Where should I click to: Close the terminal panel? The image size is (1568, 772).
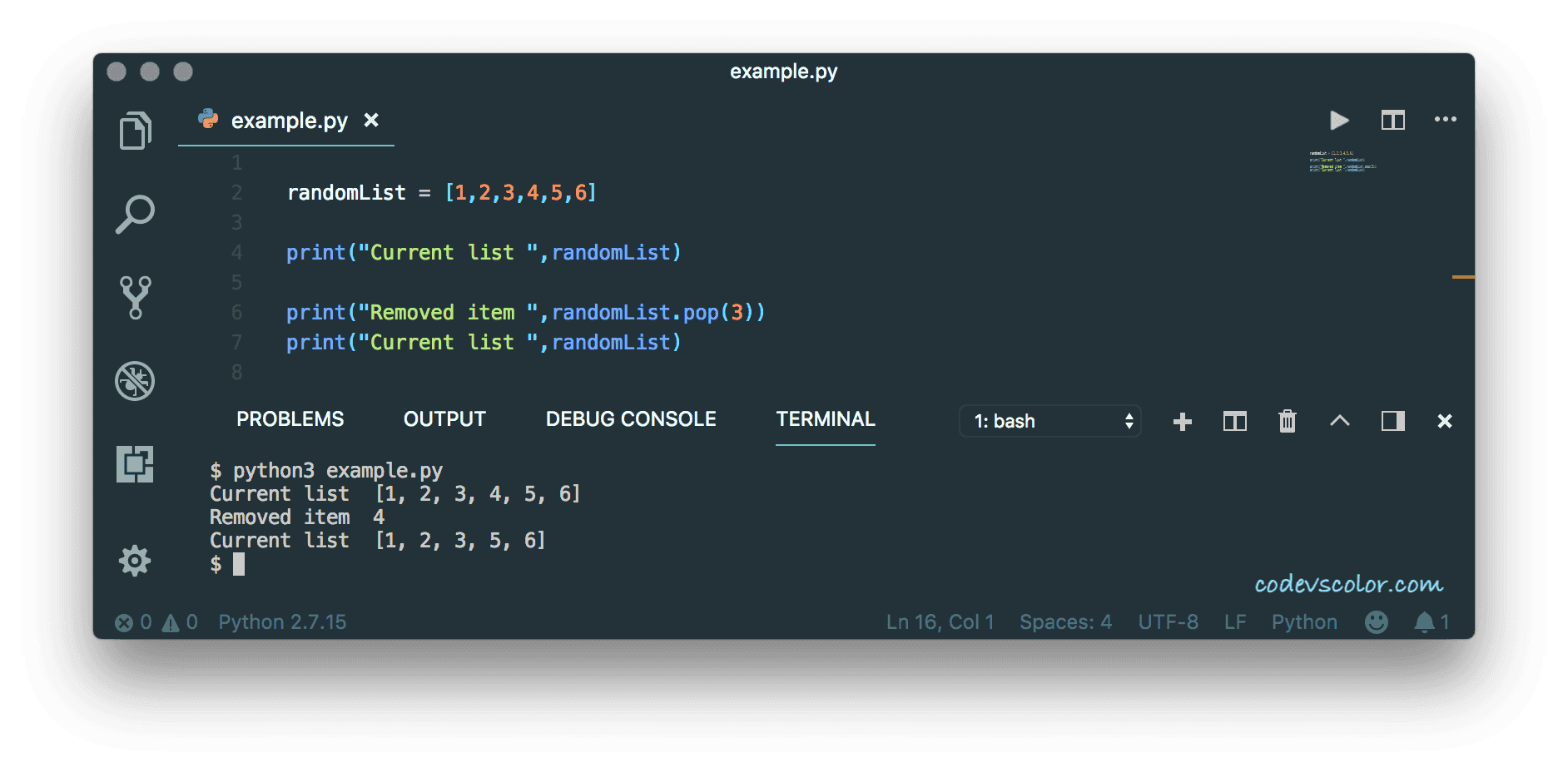click(1445, 422)
